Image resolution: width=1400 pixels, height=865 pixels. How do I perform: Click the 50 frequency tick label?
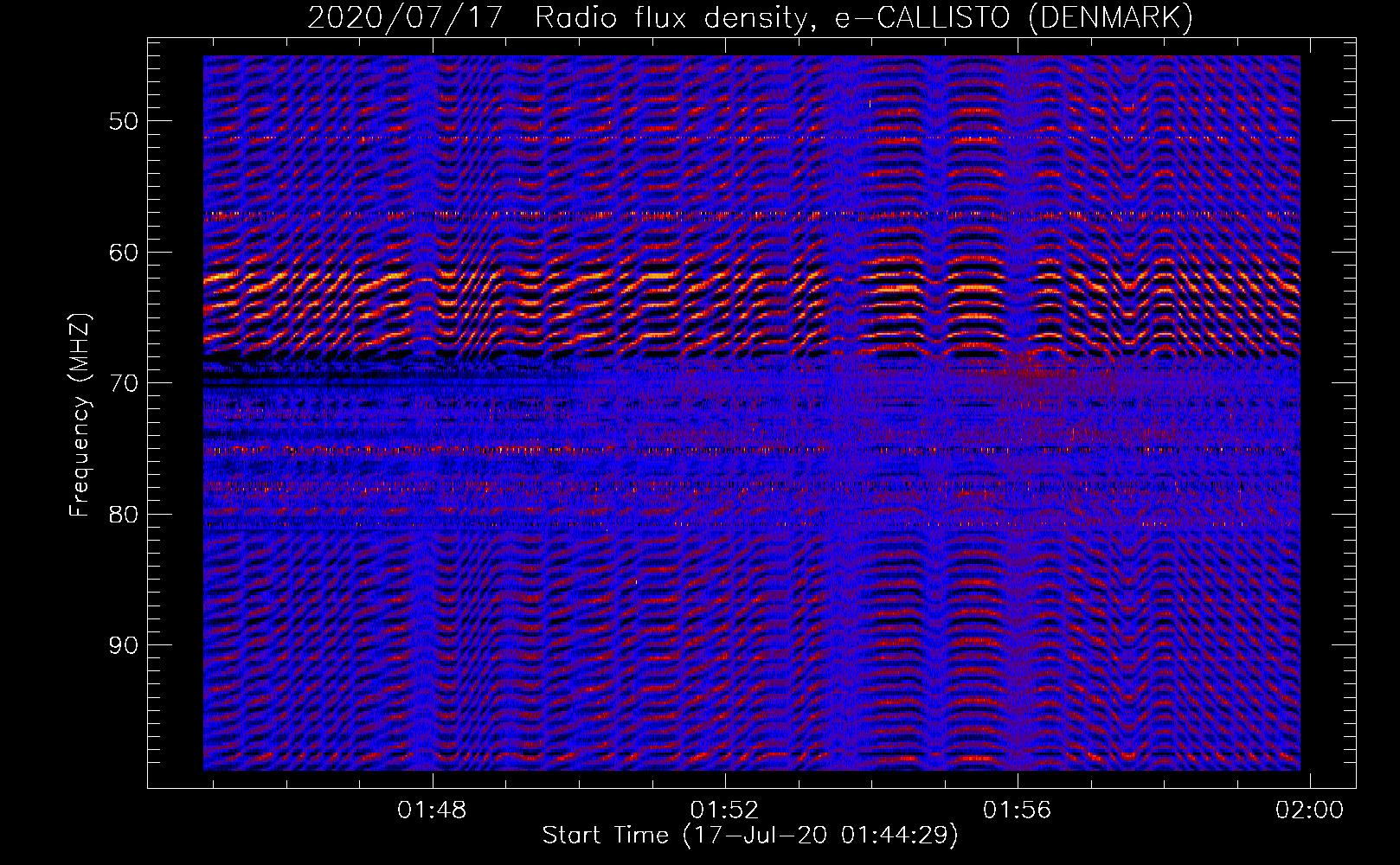[124, 121]
